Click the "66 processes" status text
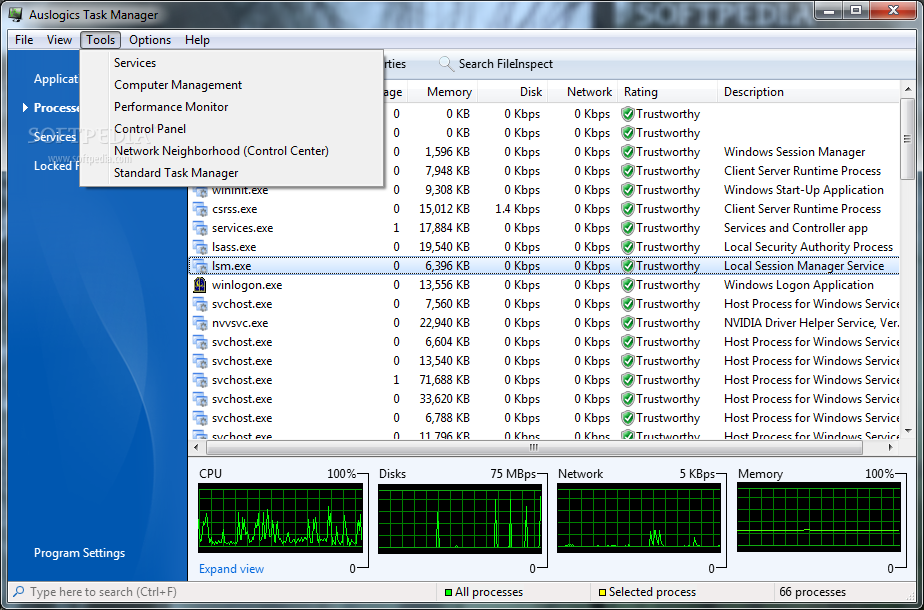 point(812,592)
